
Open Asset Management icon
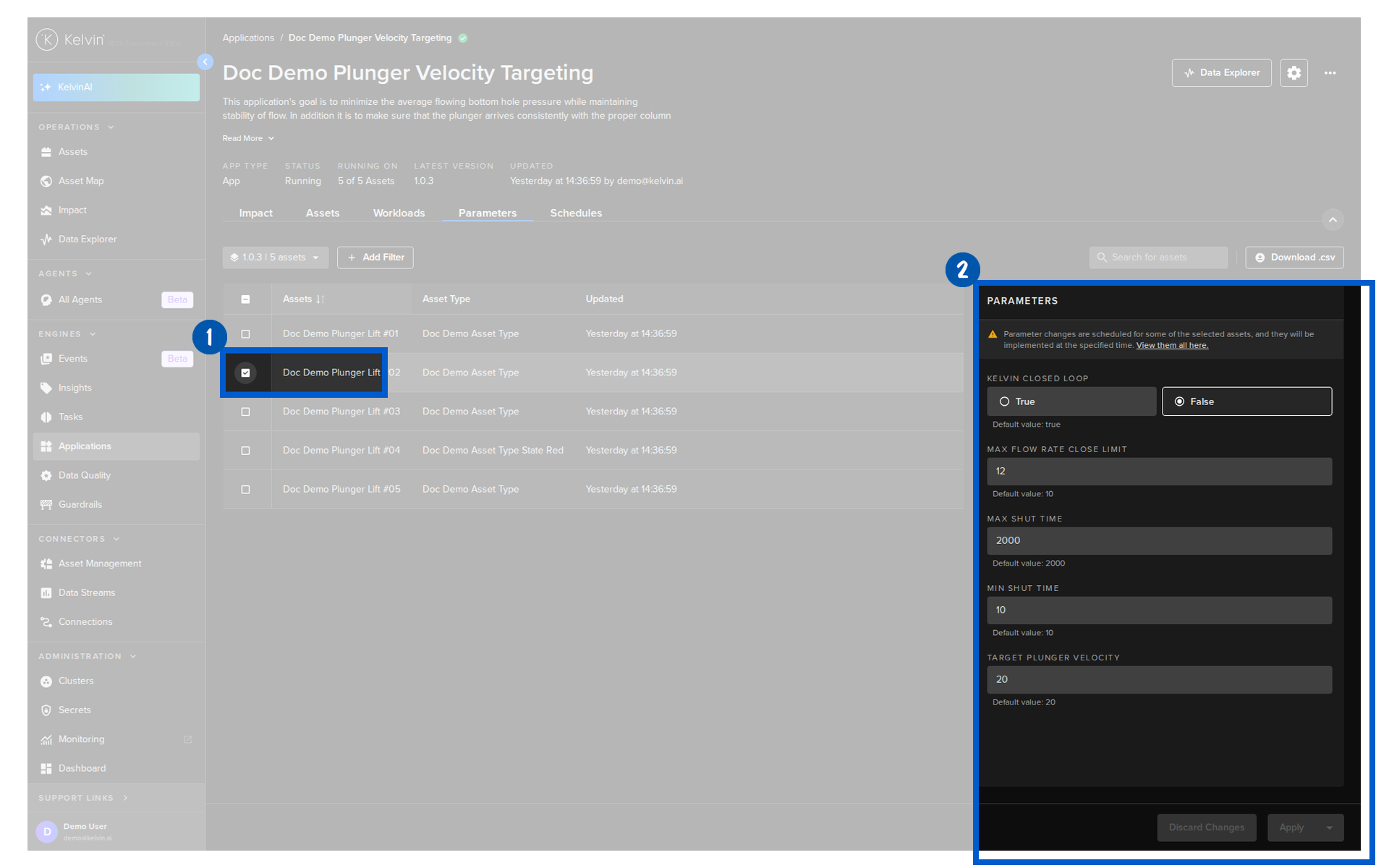[x=46, y=564]
